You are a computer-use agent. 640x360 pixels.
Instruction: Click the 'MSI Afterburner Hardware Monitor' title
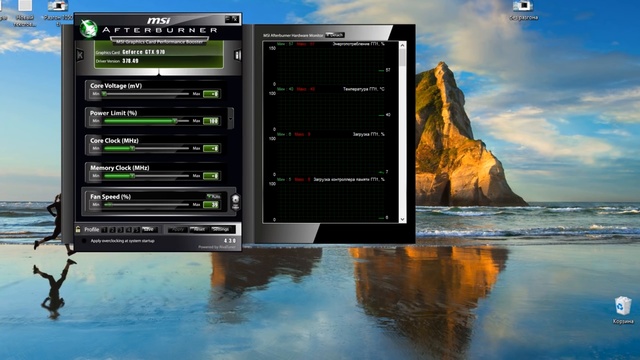tap(293, 36)
